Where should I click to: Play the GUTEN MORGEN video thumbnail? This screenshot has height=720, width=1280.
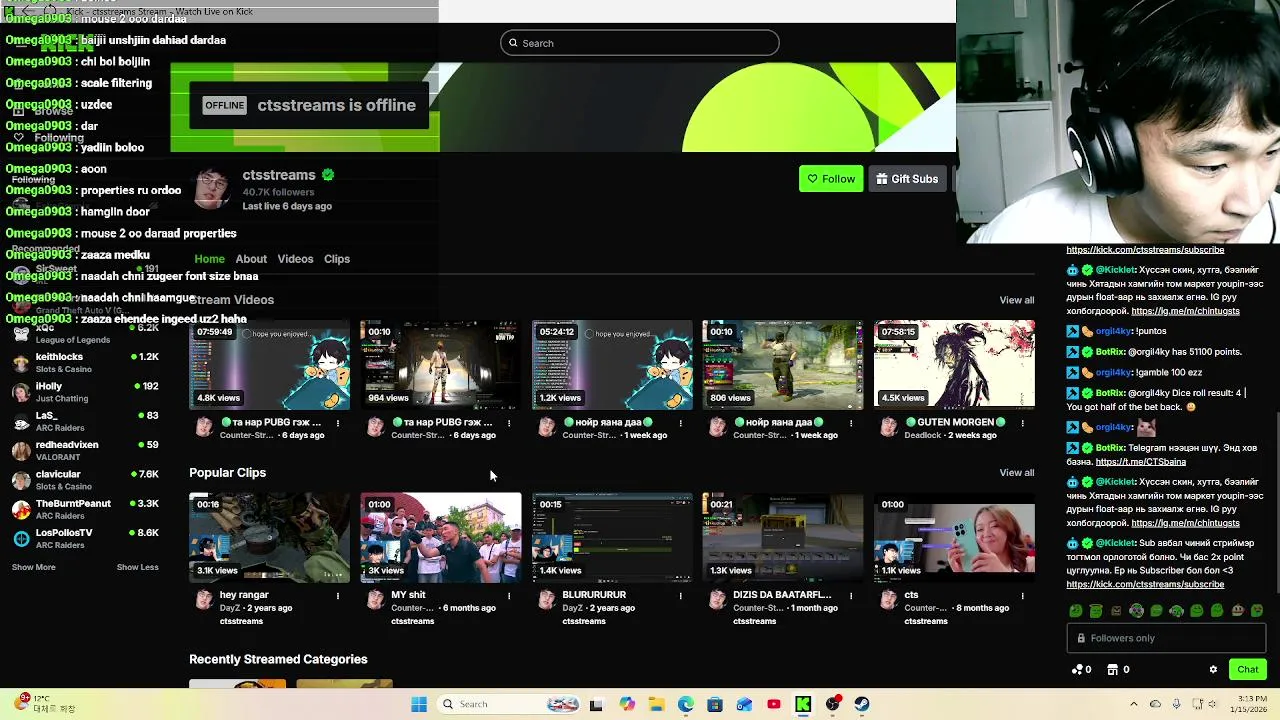954,365
